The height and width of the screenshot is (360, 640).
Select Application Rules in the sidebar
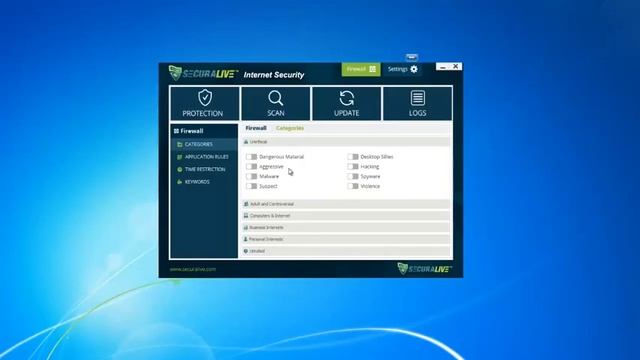point(204,157)
